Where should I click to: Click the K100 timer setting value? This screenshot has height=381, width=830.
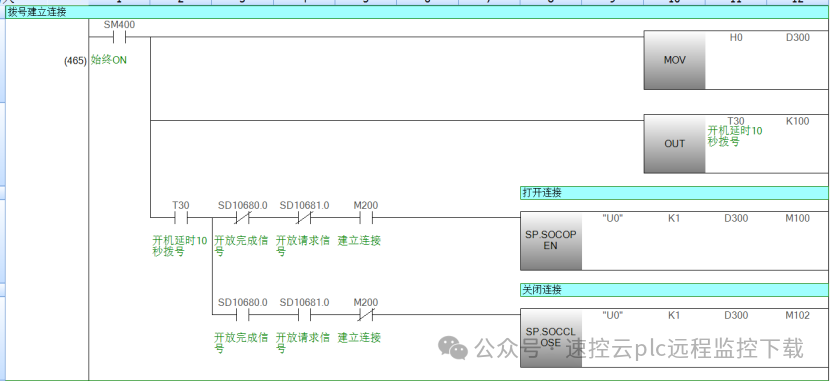tap(797, 121)
